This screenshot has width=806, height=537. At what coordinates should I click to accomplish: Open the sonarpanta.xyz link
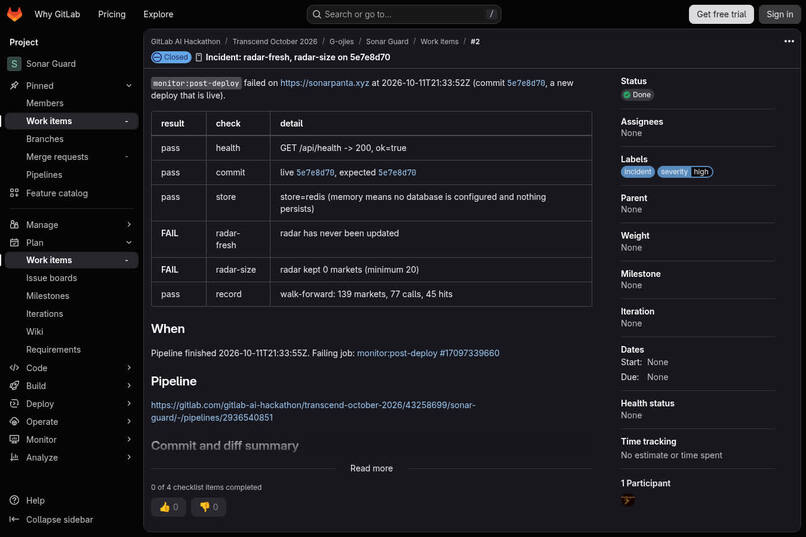click(x=324, y=83)
